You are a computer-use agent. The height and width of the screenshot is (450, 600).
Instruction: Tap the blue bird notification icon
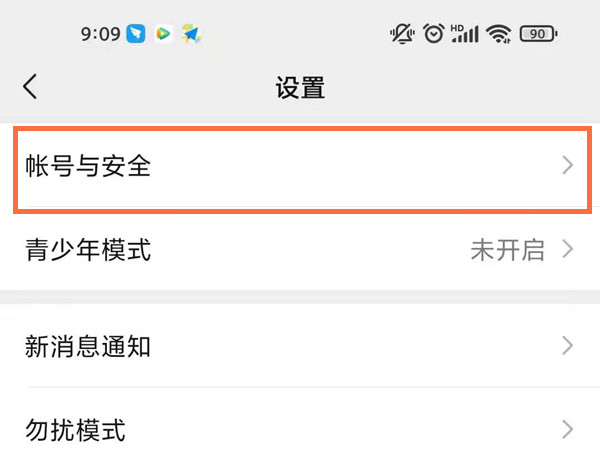click(x=137, y=34)
